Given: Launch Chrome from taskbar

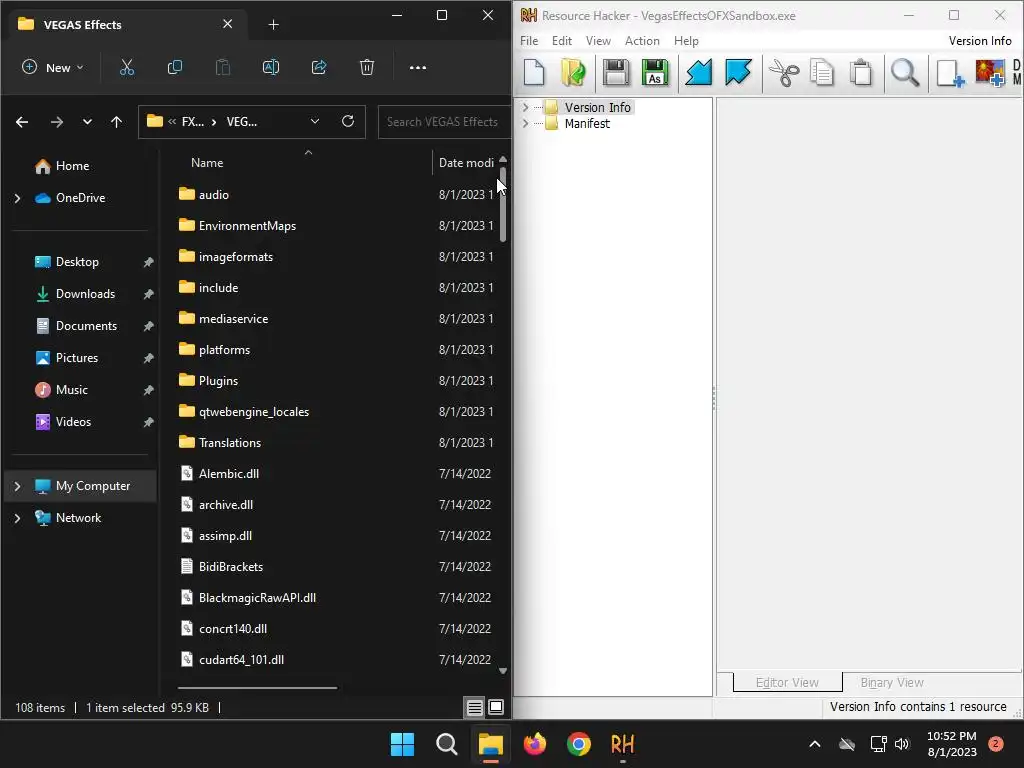Looking at the screenshot, I should point(579,744).
